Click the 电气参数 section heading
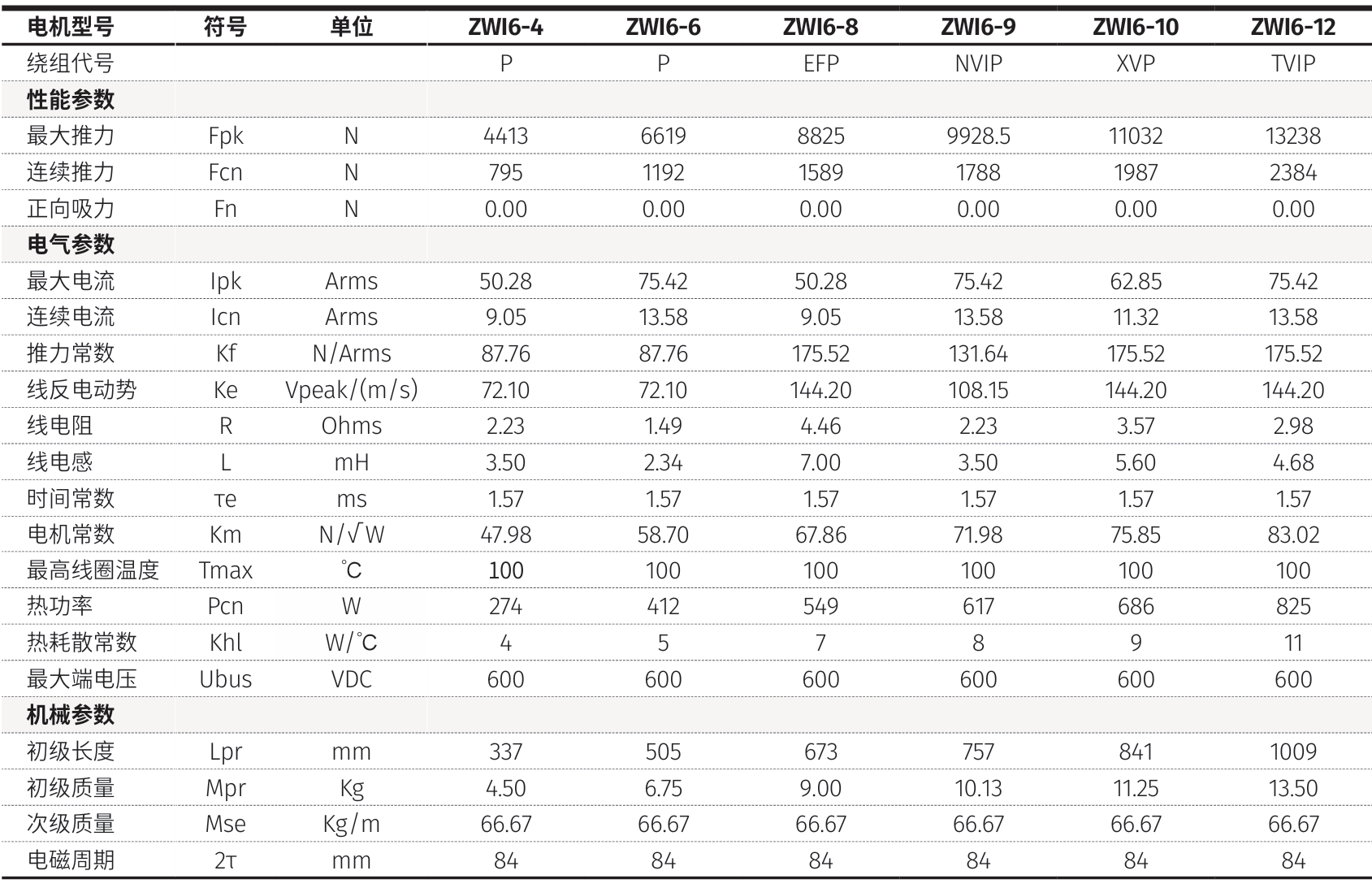The width and height of the screenshot is (1372, 888). 71,245
